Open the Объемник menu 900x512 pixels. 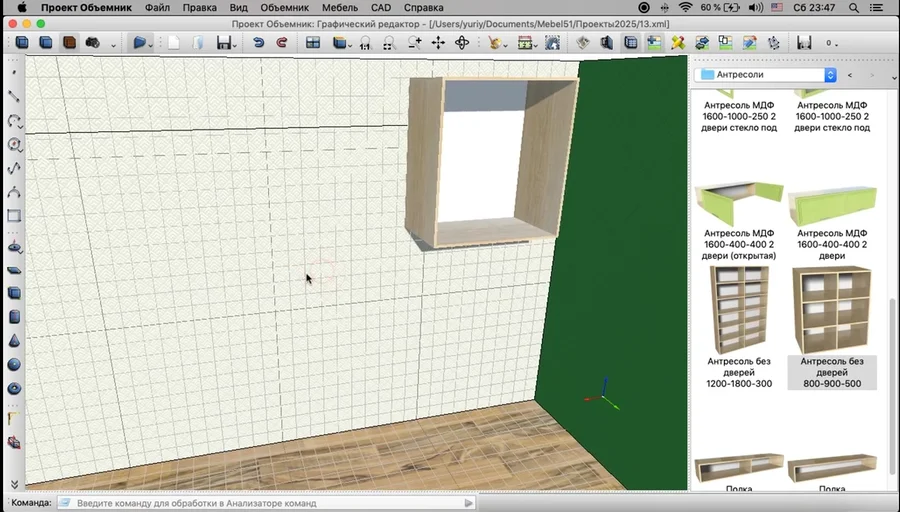coord(284,7)
